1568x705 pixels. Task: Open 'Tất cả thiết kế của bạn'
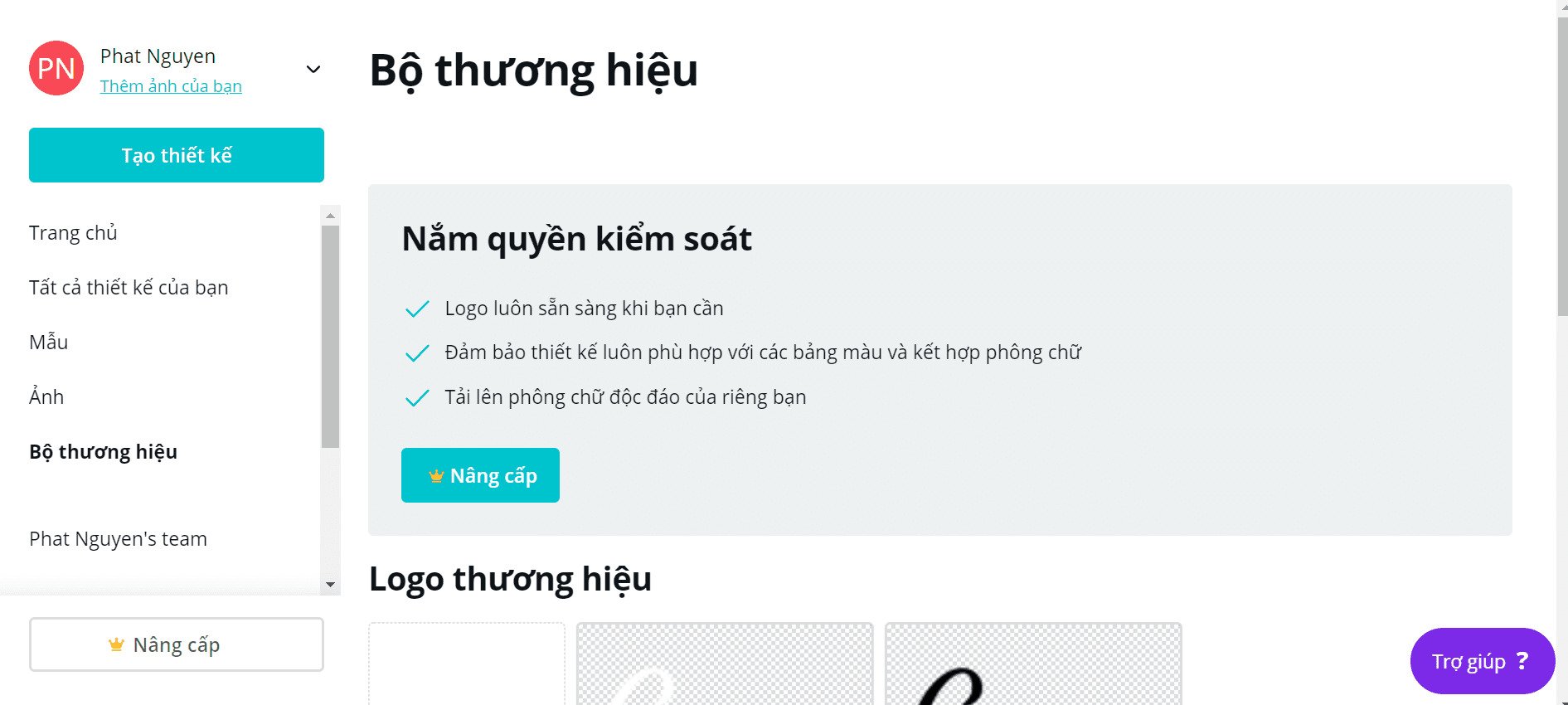[129, 288]
